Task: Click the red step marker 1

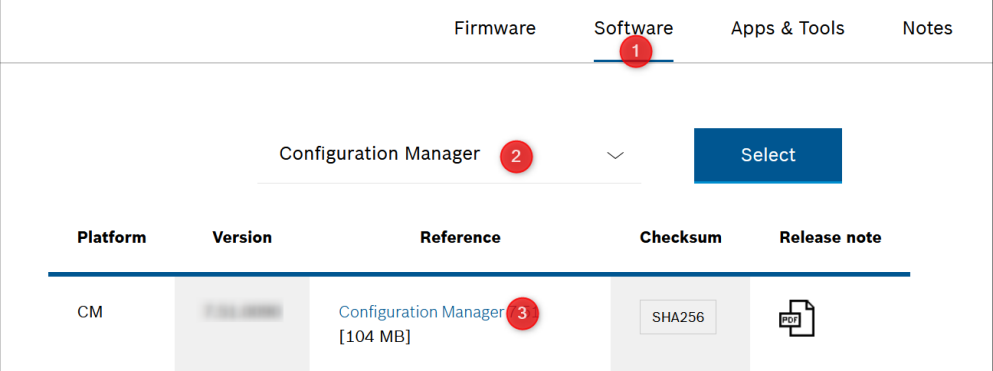Action: 636,50
